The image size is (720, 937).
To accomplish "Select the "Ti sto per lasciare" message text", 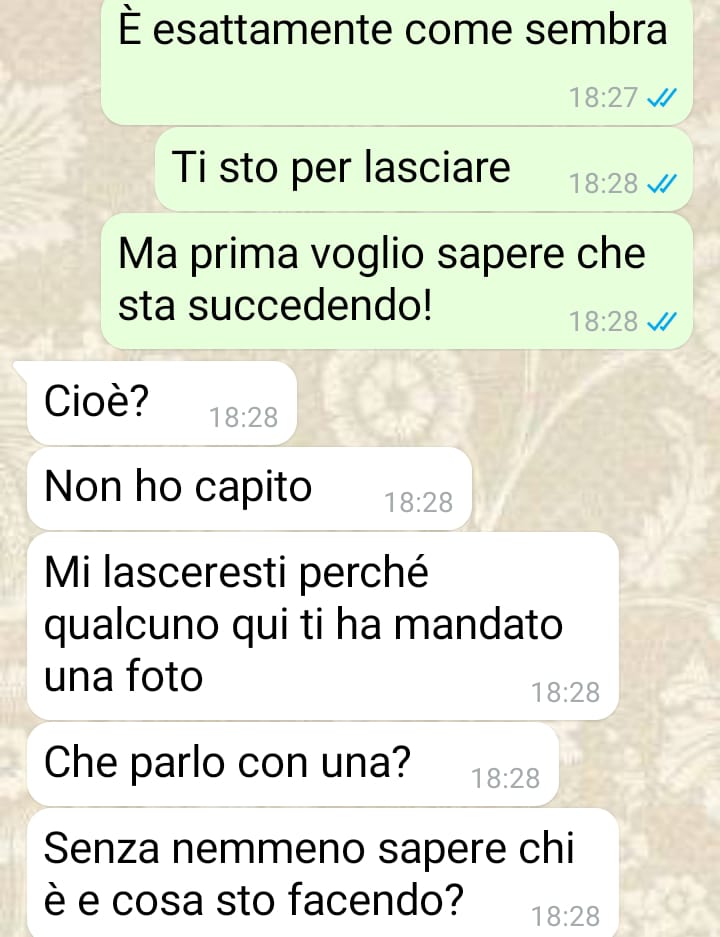I will click(341, 167).
